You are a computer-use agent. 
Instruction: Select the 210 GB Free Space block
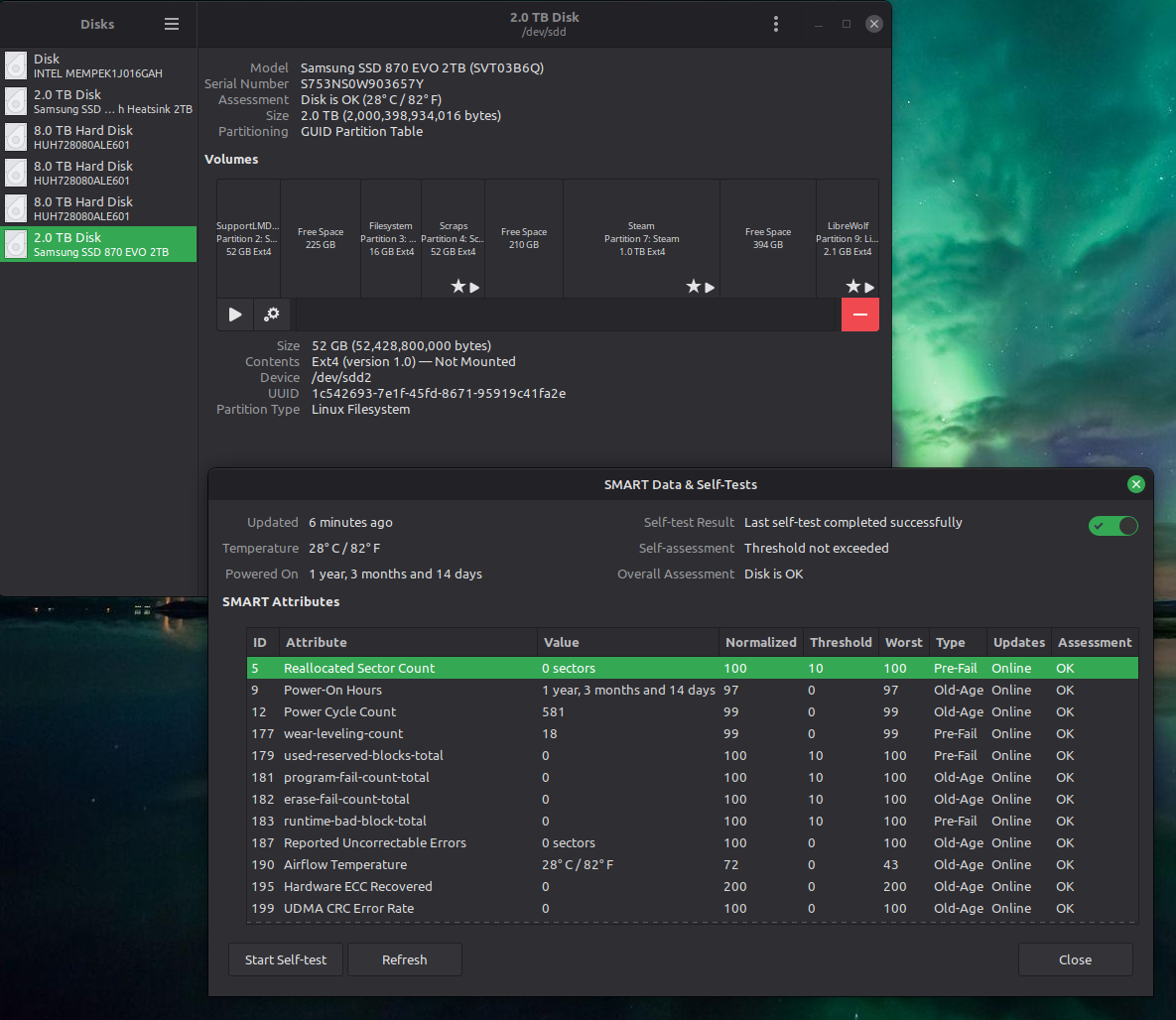click(524, 238)
